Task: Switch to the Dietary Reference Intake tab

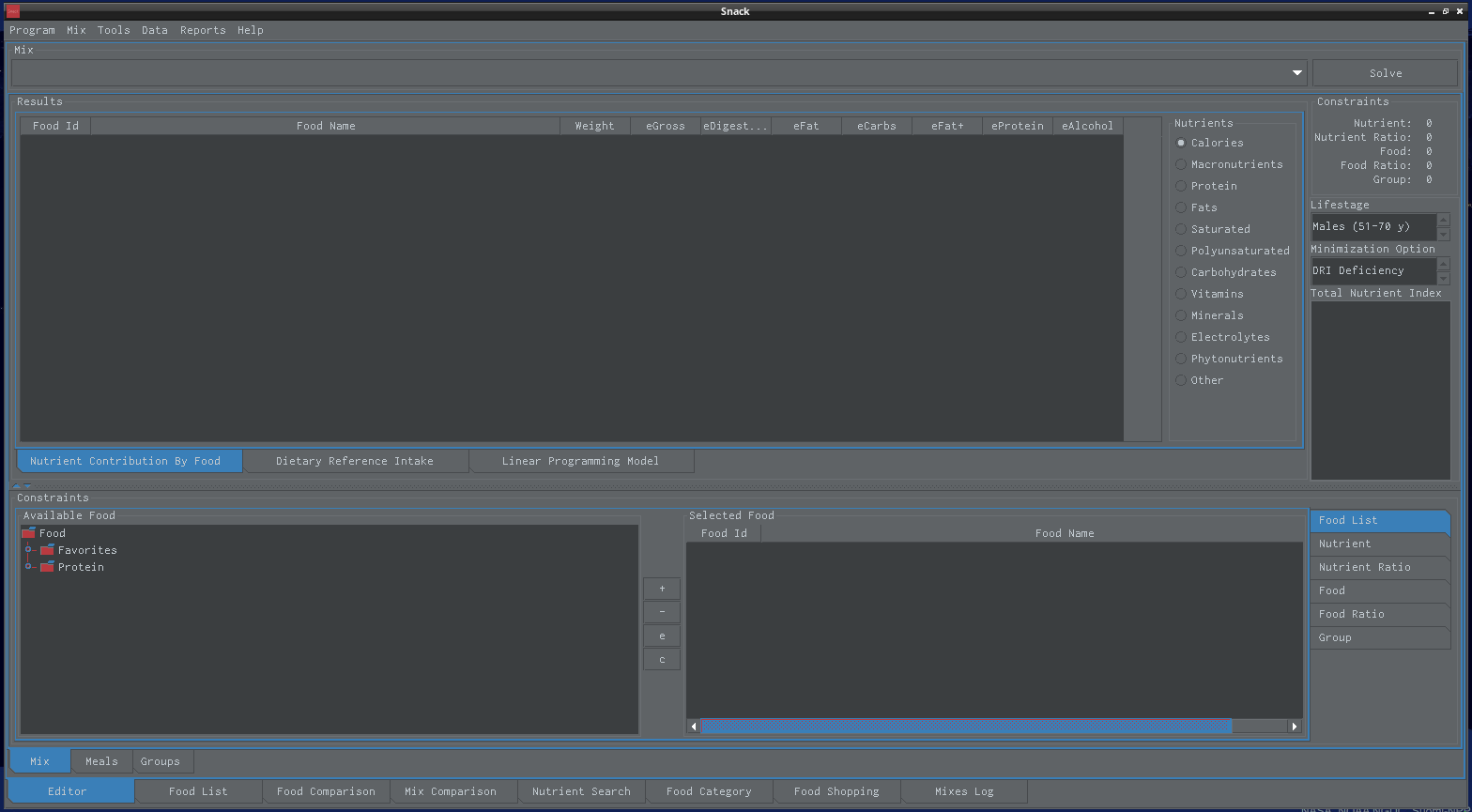Action: pos(355,461)
